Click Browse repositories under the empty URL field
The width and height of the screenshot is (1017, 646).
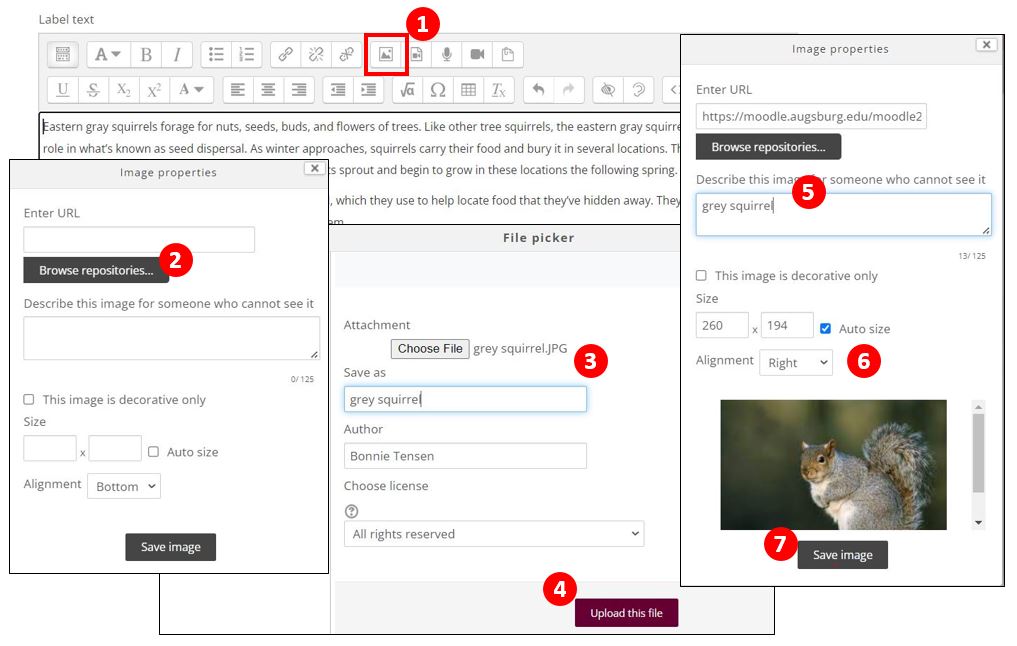click(96, 270)
